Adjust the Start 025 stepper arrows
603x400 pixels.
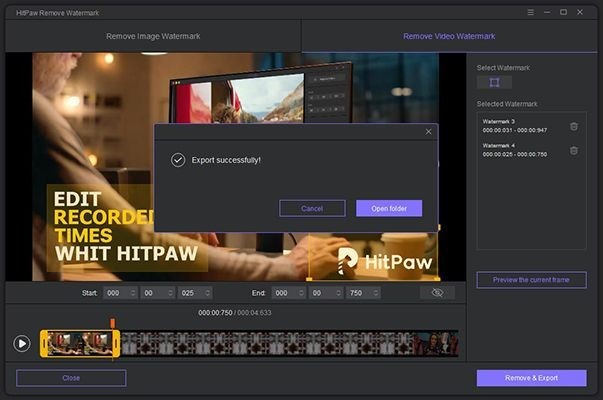coord(208,293)
